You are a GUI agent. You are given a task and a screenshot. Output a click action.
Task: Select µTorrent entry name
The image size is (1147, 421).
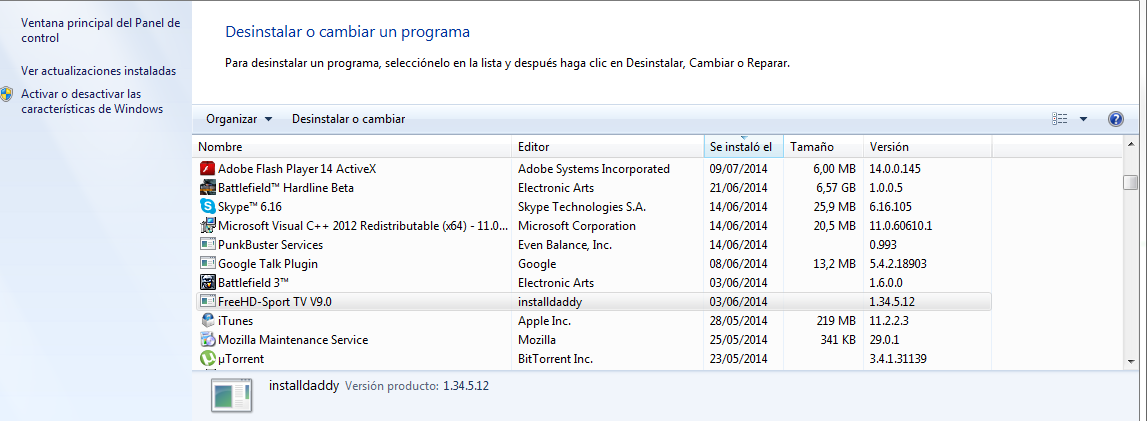click(x=241, y=359)
